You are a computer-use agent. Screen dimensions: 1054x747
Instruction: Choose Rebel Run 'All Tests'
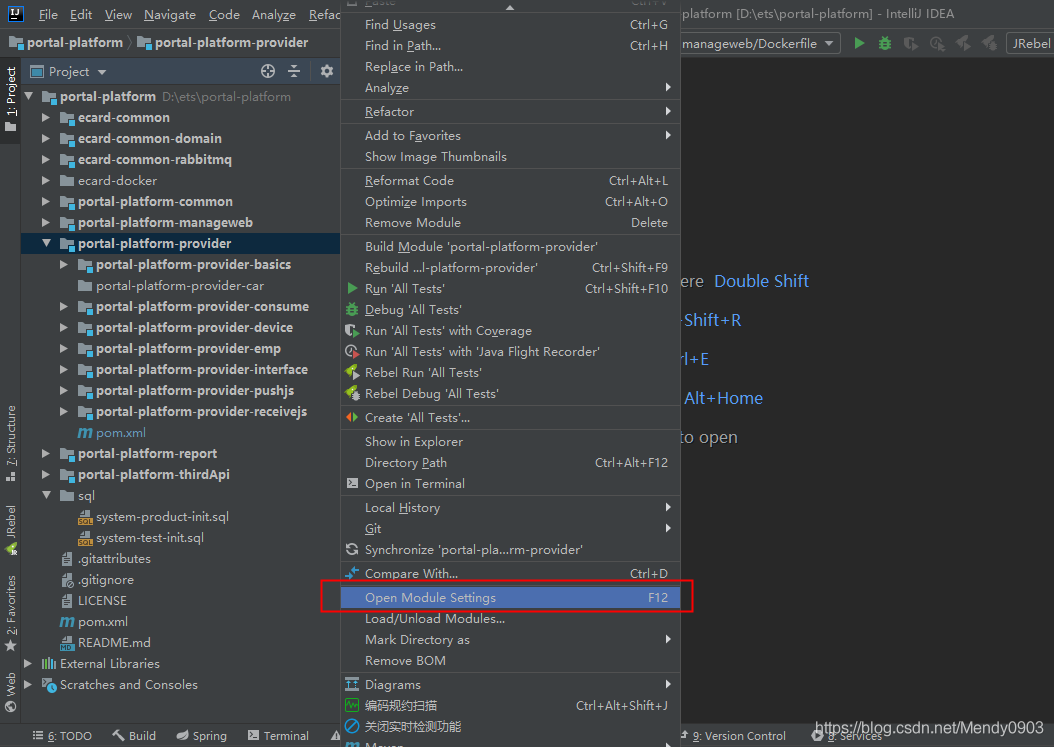pos(510,372)
